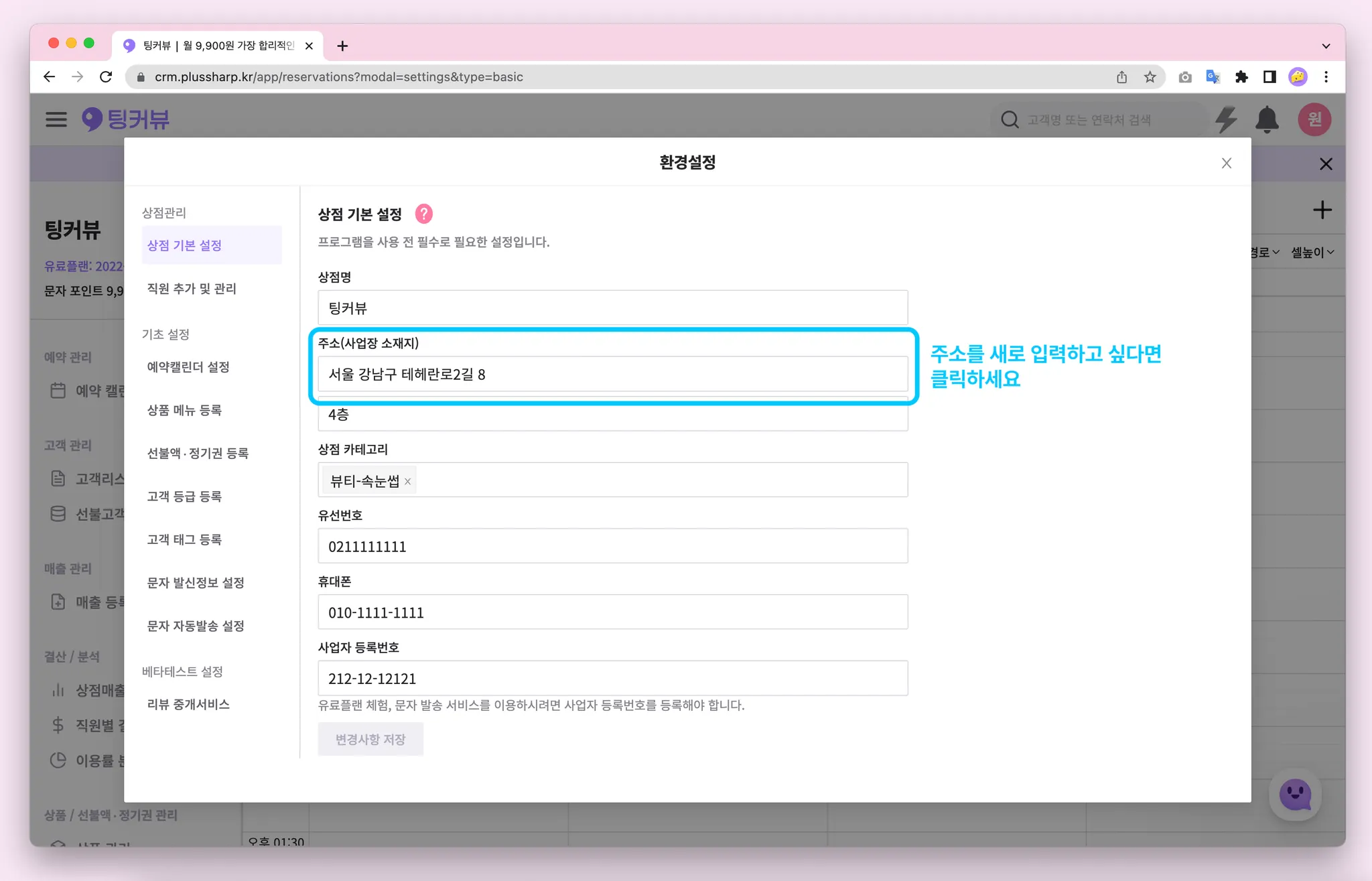Click the notification bell icon
The height and width of the screenshot is (881, 1372).
point(1266,120)
